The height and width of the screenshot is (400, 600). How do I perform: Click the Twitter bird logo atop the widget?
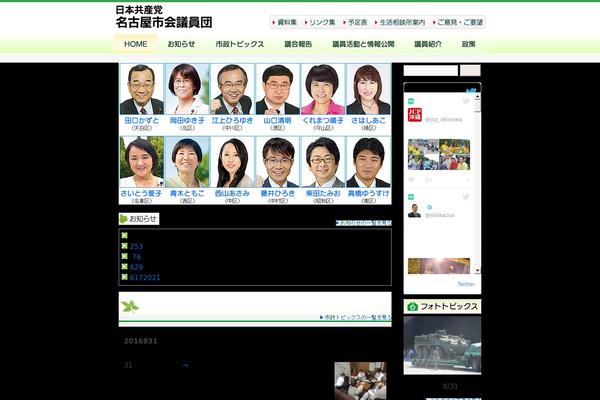(471, 91)
